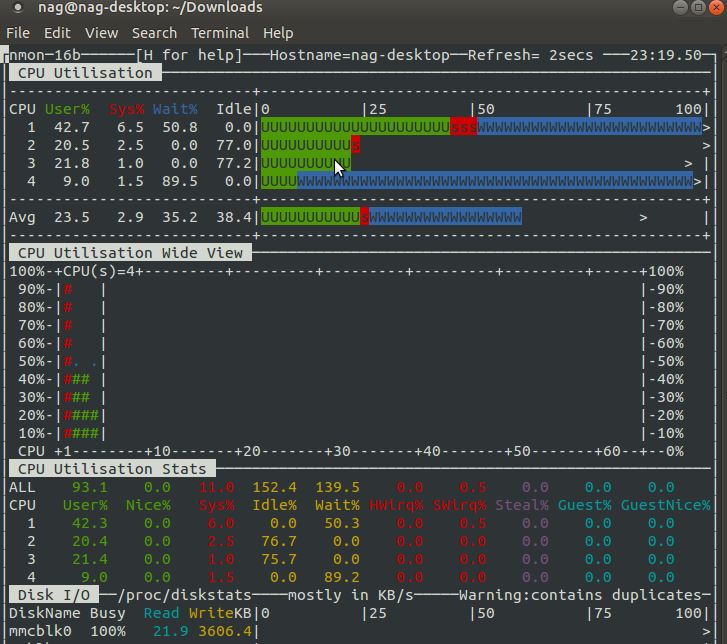Viewport: 727px width, 644px height.
Task: Click the disk write value 3606.4
Action: [x=225, y=631]
